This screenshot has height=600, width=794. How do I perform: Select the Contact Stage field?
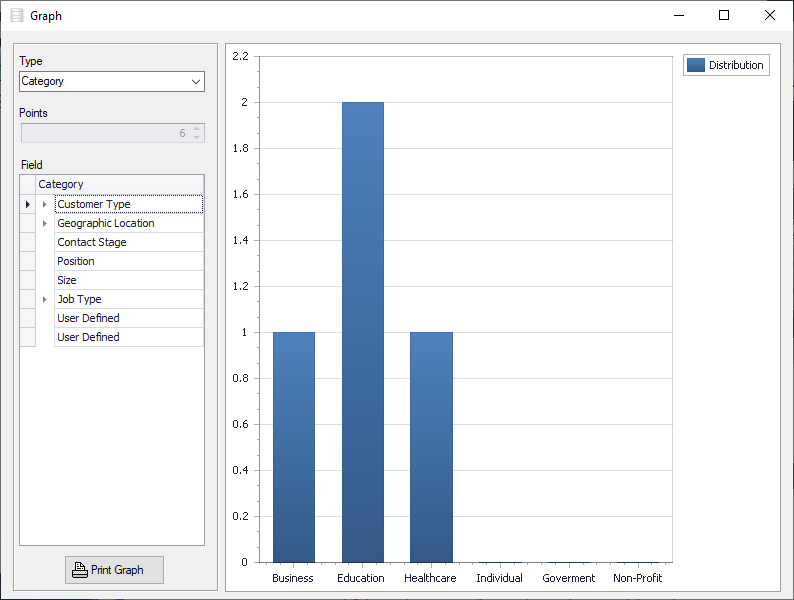[129, 242]
